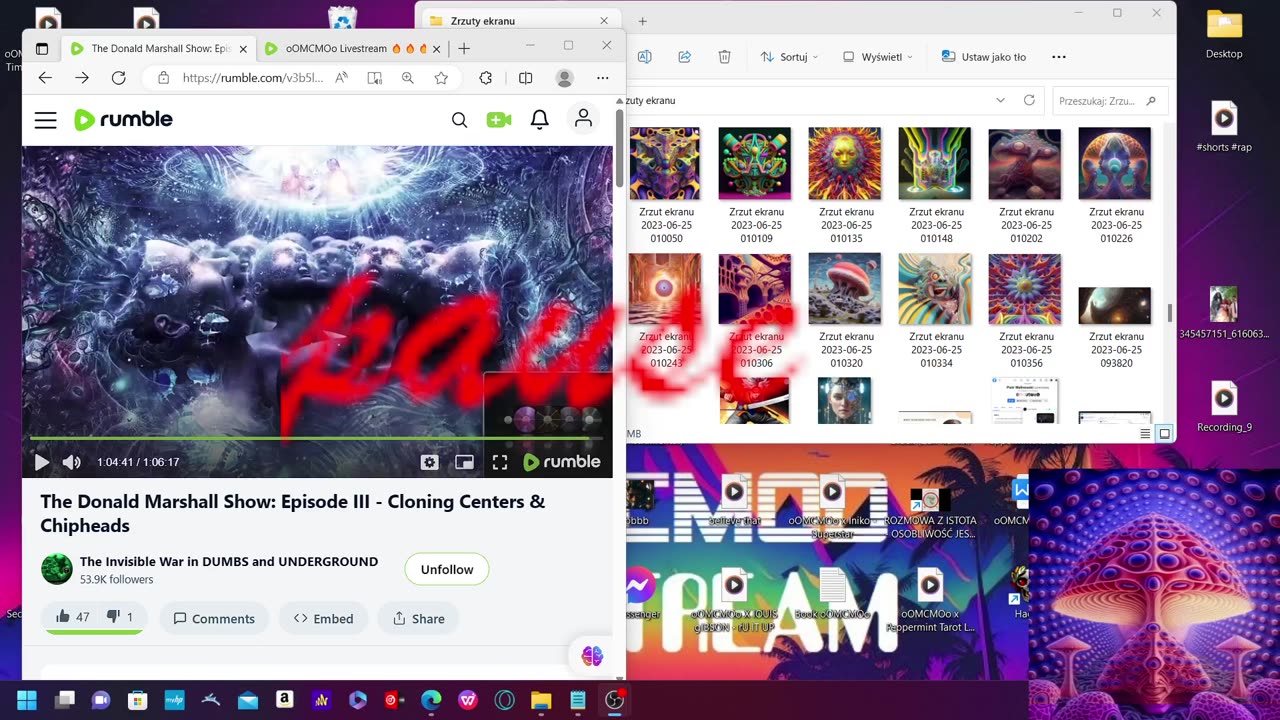Add new File Explorer tab
The image size is (1280, 720).
642,20
